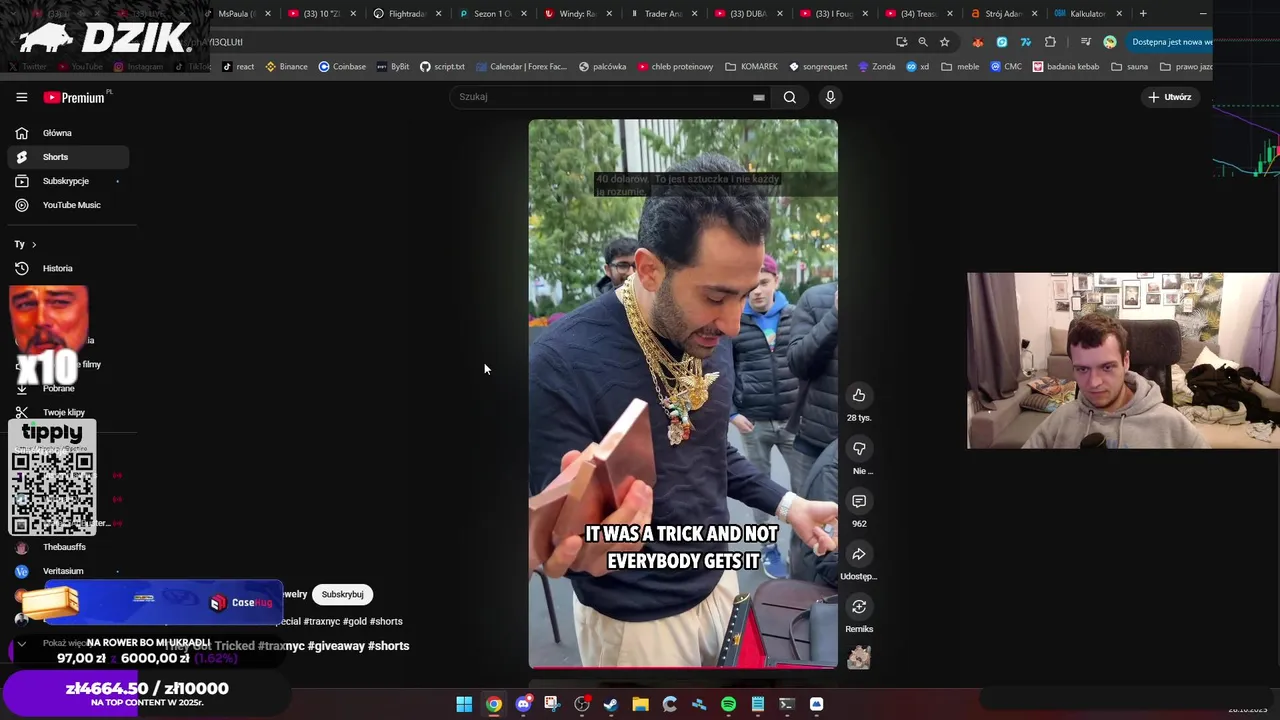Viewport: 1280px width, 720px height.
Task: Open Chrome from the taskbar
Action: [x=494, y=704]
